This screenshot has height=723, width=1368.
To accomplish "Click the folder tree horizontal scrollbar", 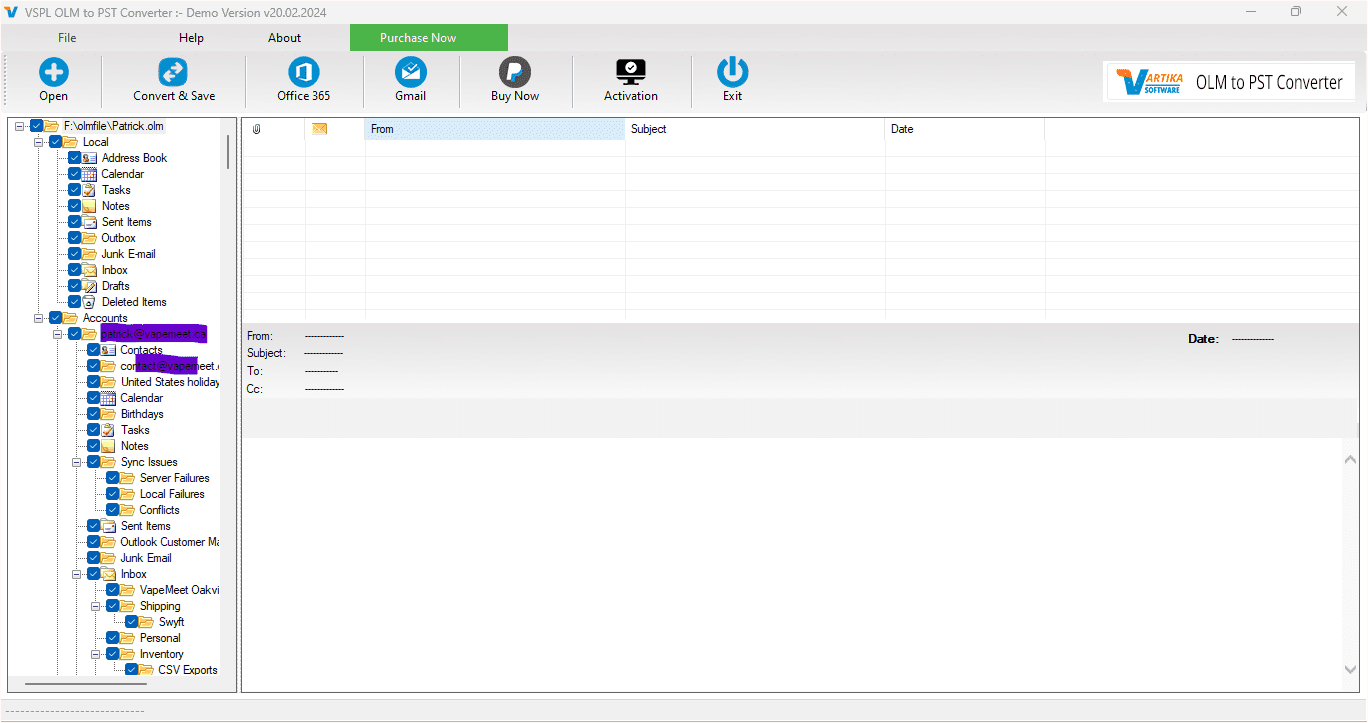I will (85, 684).
